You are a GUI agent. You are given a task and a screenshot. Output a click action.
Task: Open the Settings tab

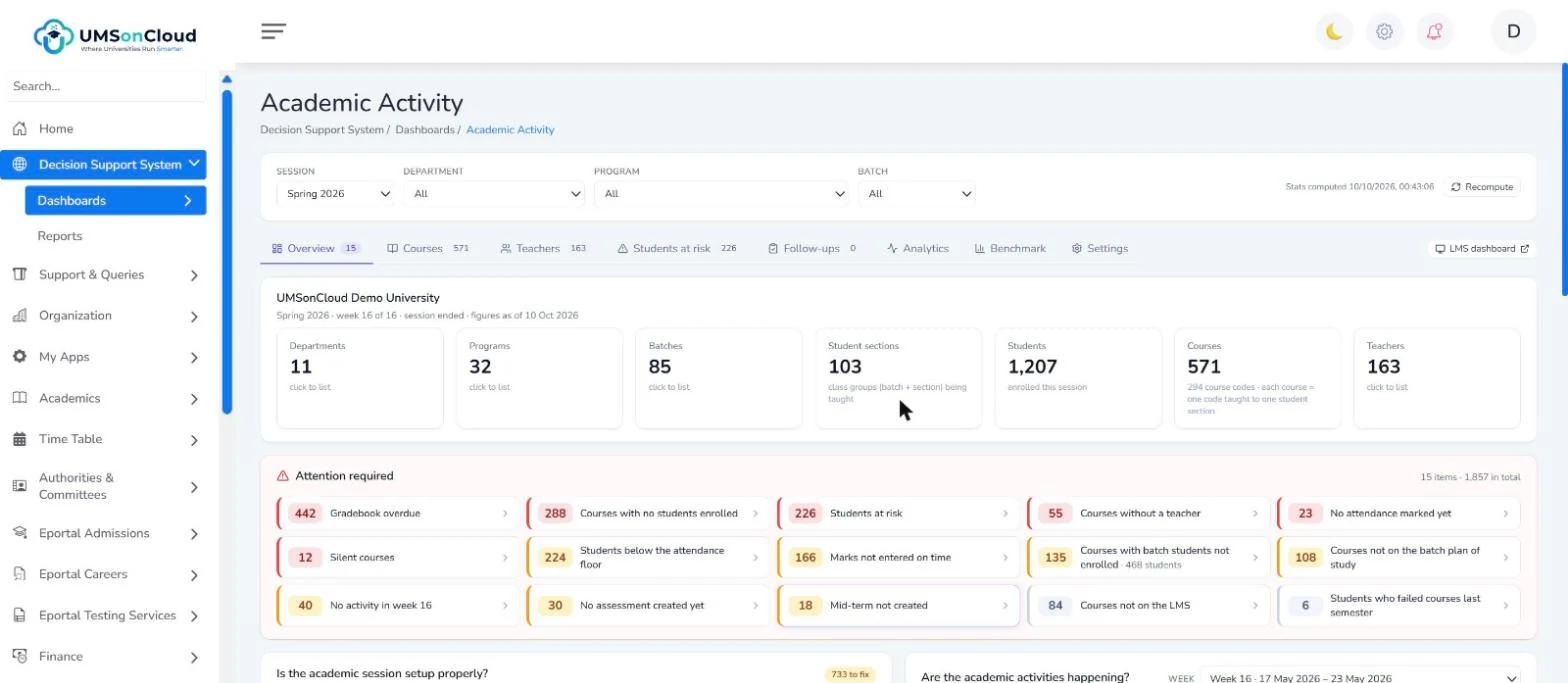point(1099,249)
